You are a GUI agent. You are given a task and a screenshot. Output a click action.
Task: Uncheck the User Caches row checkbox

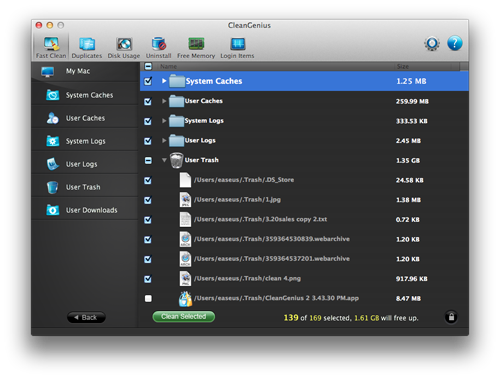(148, 101)
